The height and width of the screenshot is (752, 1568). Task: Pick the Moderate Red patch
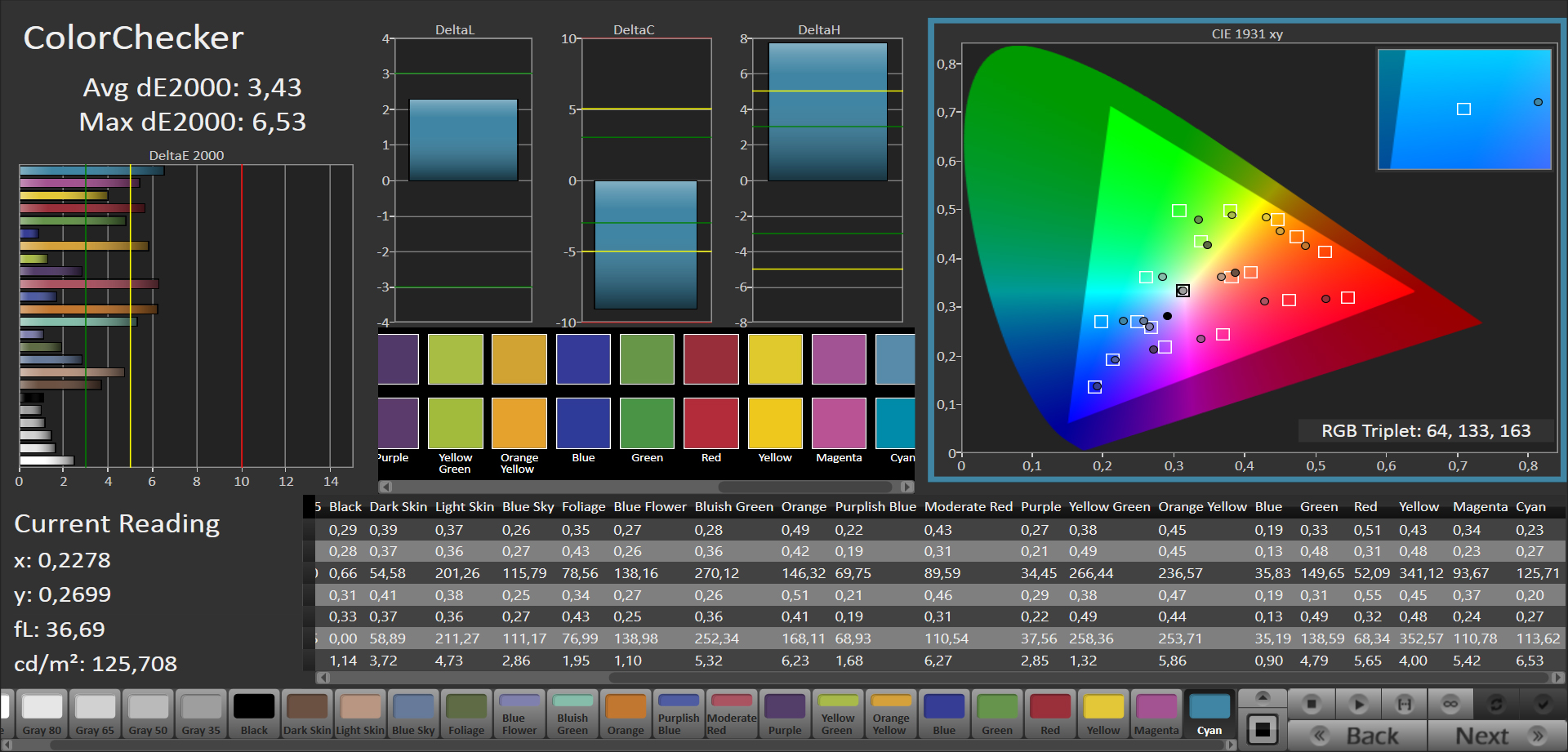(x=732, y=714)
